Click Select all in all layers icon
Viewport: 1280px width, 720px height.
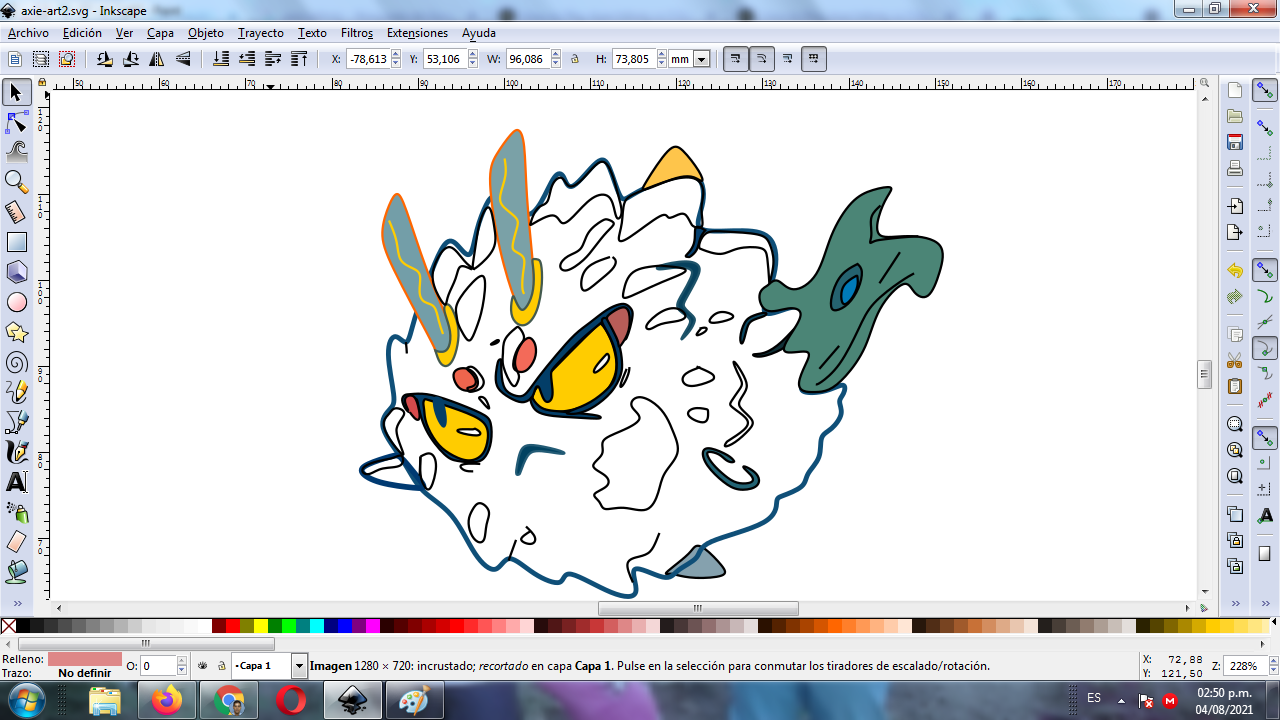click(x=41, y=59)
